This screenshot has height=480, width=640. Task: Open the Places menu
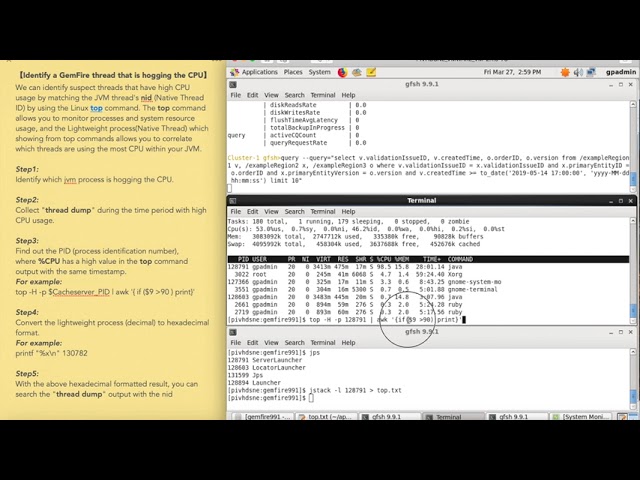(293, 72)
